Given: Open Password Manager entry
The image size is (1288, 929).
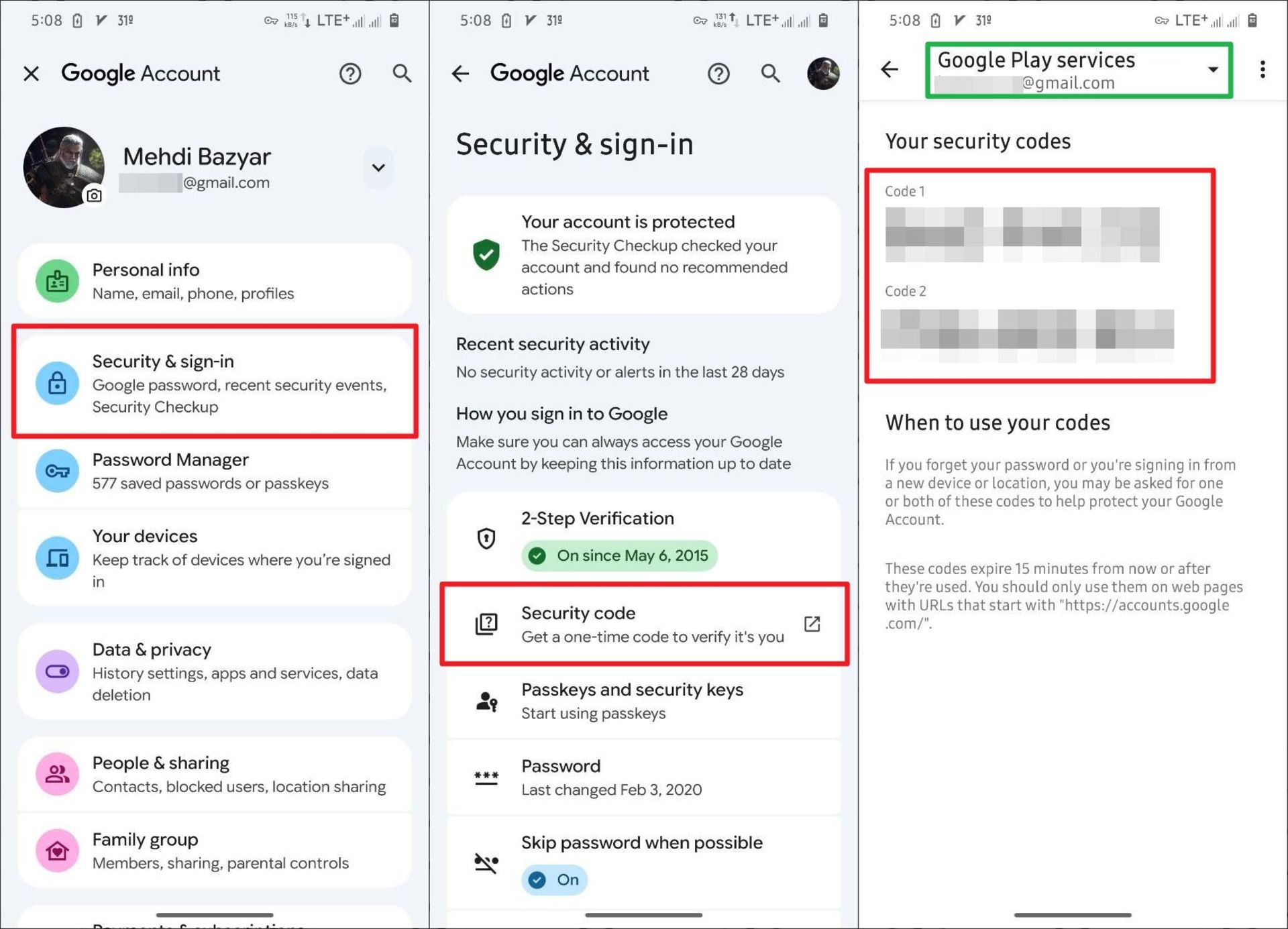Looking at the screenshot, I should coord(215,471).
